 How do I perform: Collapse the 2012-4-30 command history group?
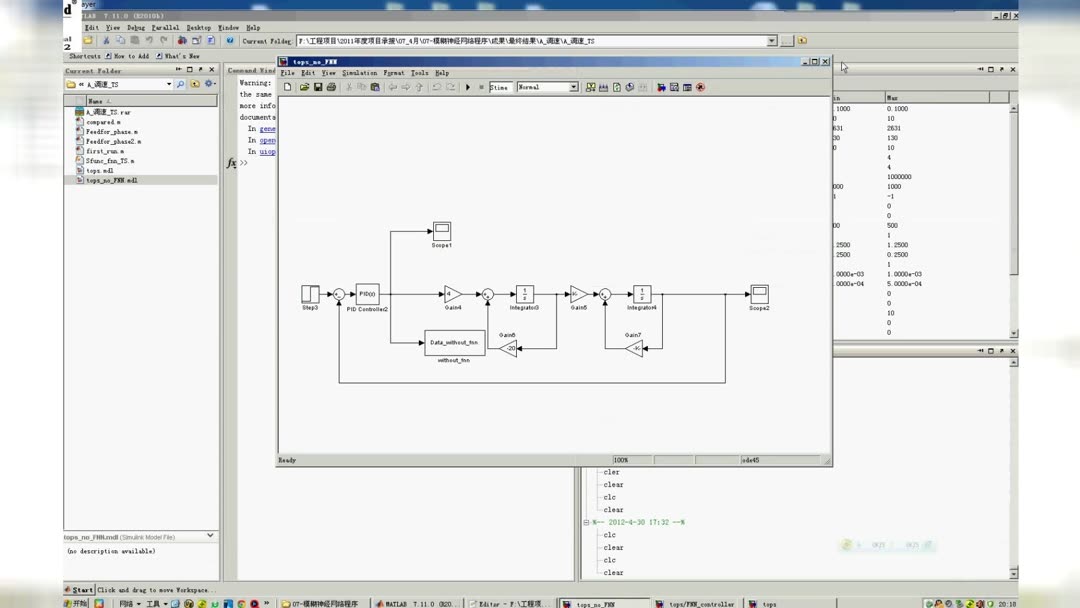587,523
